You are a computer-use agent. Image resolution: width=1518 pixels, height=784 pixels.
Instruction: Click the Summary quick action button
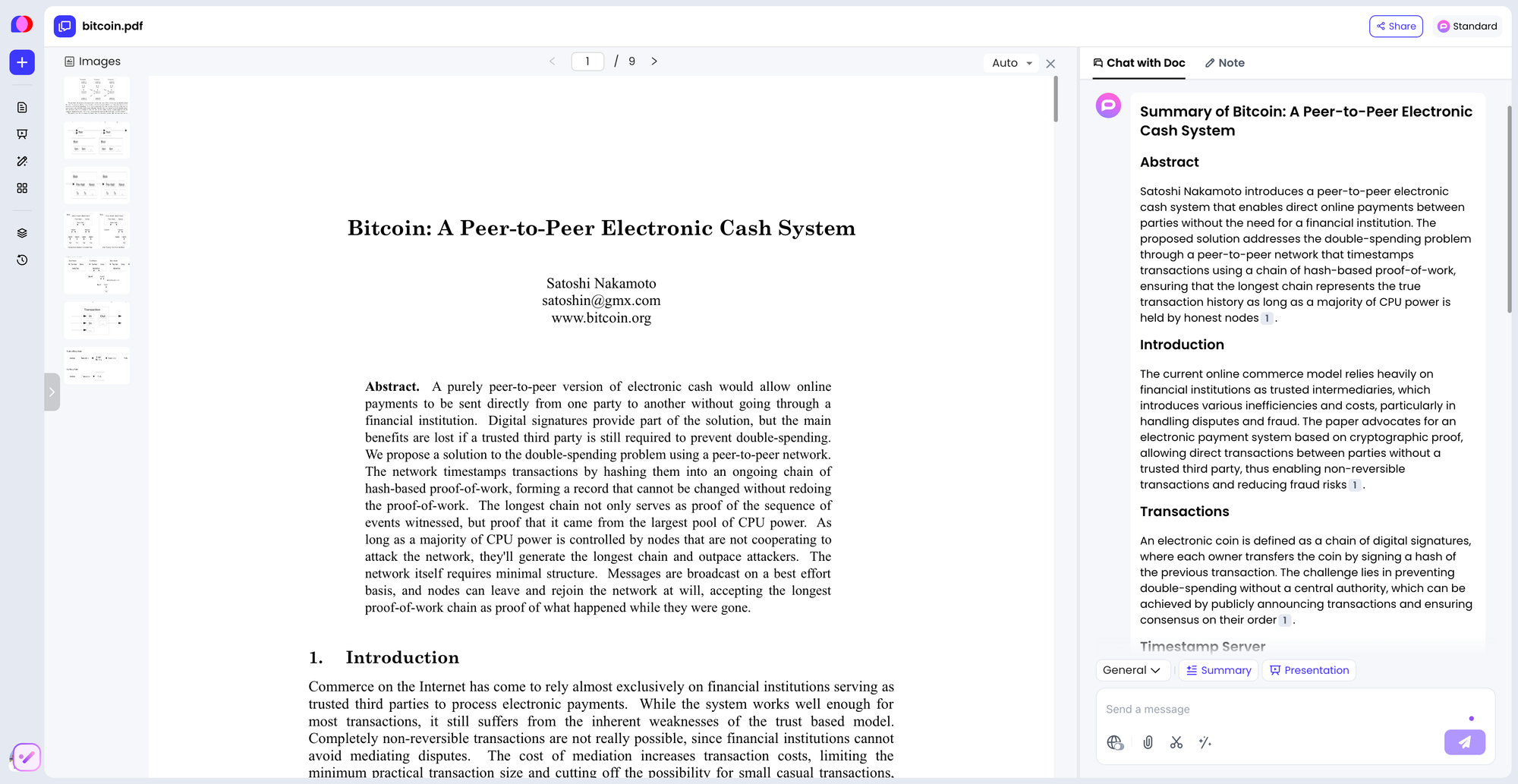point(1219,670)
